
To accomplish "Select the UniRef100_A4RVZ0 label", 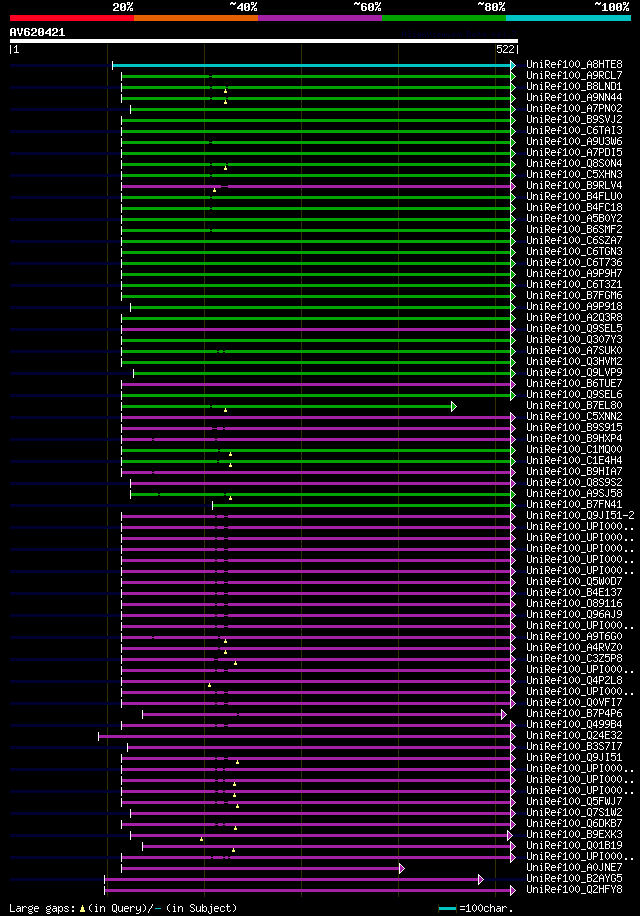I will (574, 648).
